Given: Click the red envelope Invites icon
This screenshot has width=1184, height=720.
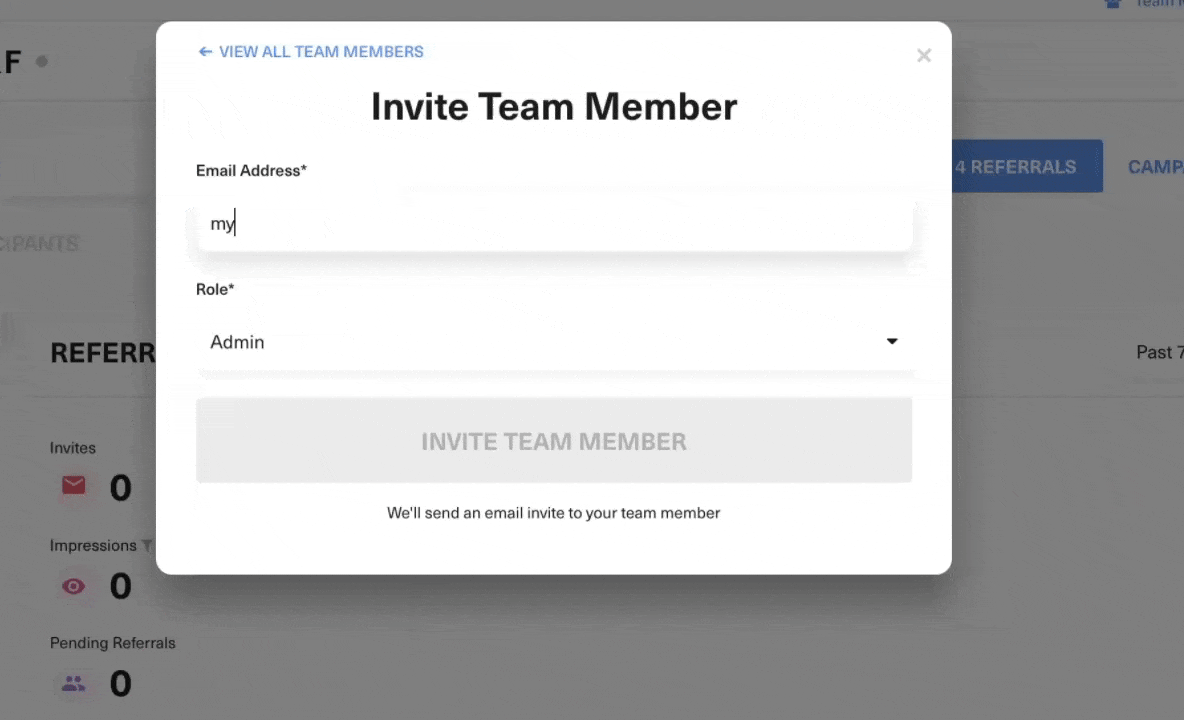Looking at the screenshot, I should pos(73,485).
